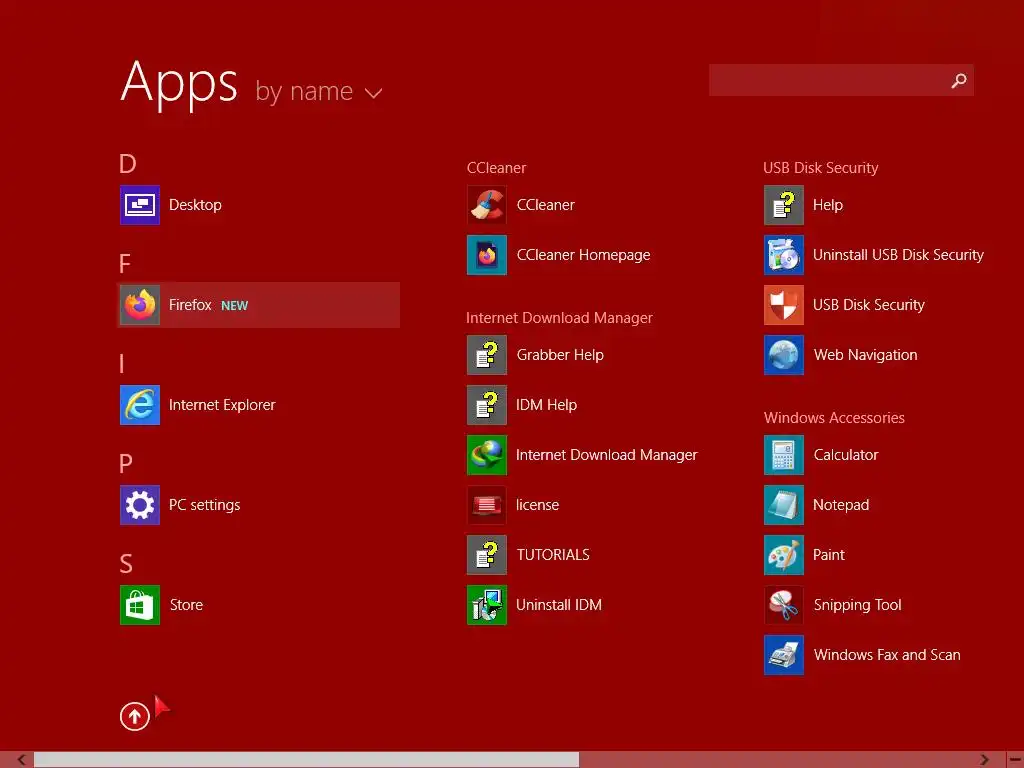Viewport: 1024px width, 768px height.
Task: Click the 'Calculator' label text
Action: click(846, 455)
